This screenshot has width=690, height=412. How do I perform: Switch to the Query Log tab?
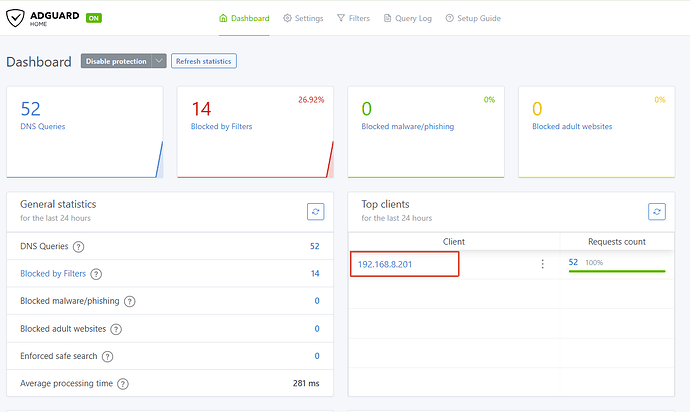click(x=408, y=18)
